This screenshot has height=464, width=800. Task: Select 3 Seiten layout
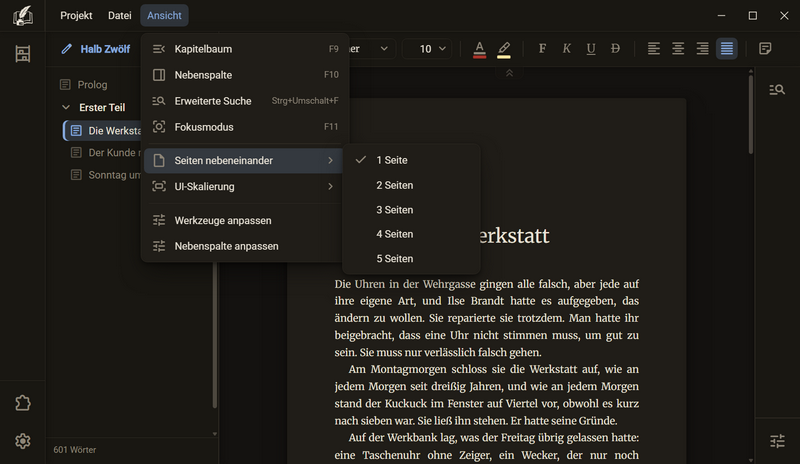tap(411, 210)
